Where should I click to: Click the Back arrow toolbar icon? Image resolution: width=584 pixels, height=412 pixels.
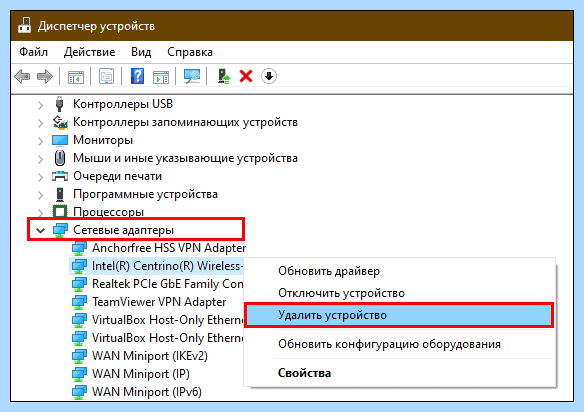pyautogui.click(x=22, y=76)
